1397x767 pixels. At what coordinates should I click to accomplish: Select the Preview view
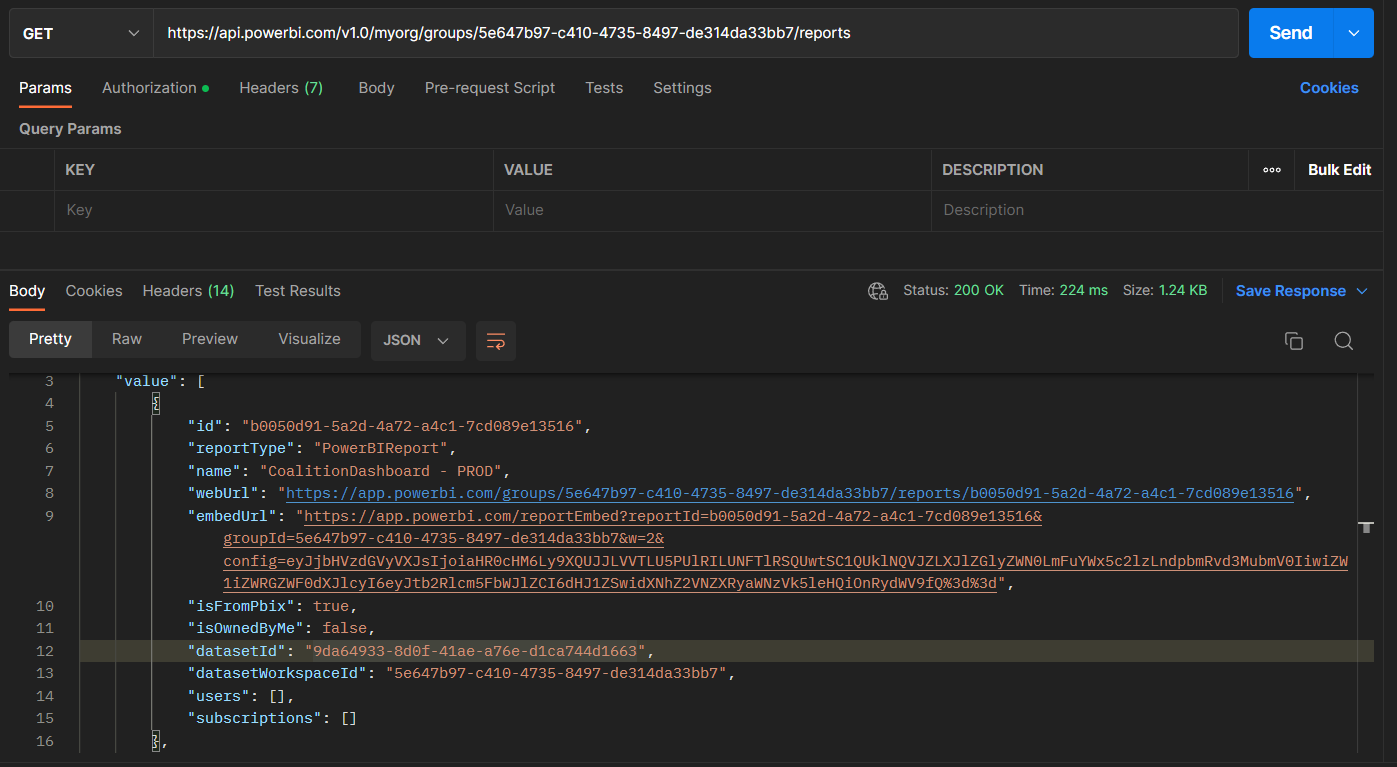coord(210,339)
